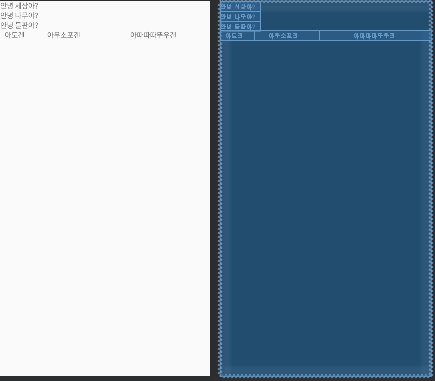Image resolution: width=435 pixels, height=381 pixels.
Task: Select the widest '아따따따뚜루겐' button outline in blueprint
Action: click(375, 36)
